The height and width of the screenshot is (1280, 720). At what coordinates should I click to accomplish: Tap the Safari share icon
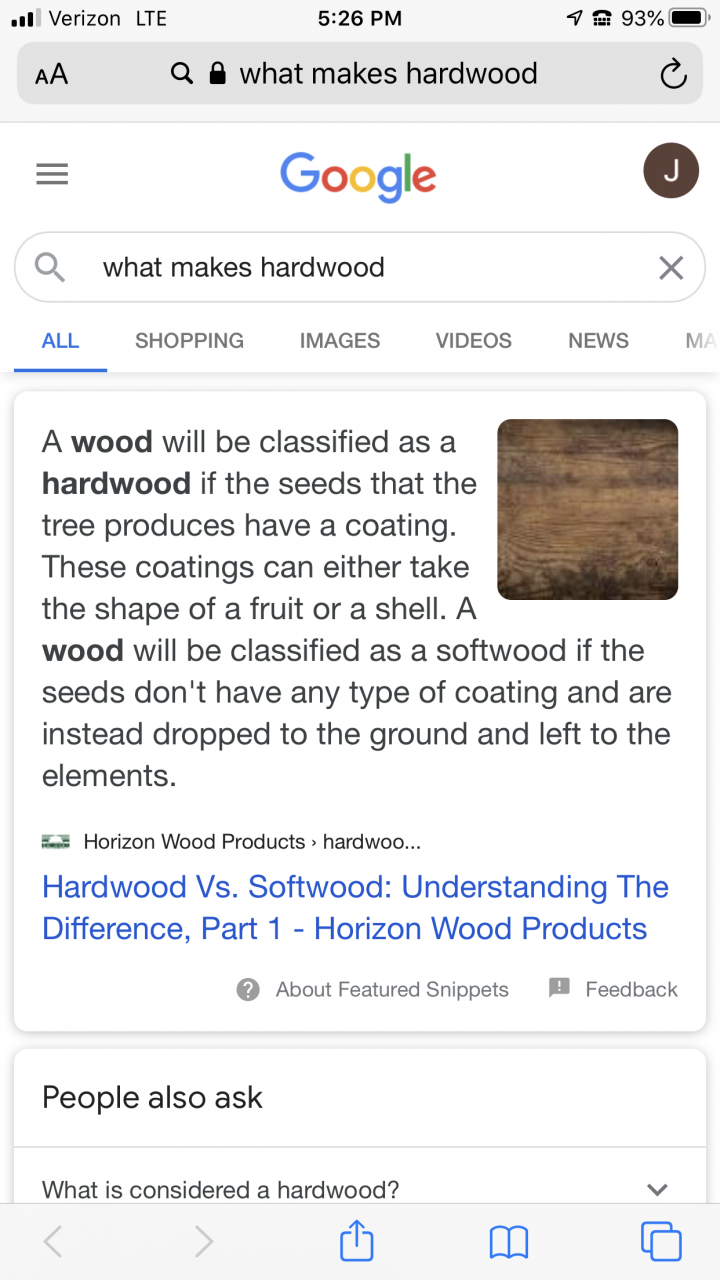click(357, 1240)
